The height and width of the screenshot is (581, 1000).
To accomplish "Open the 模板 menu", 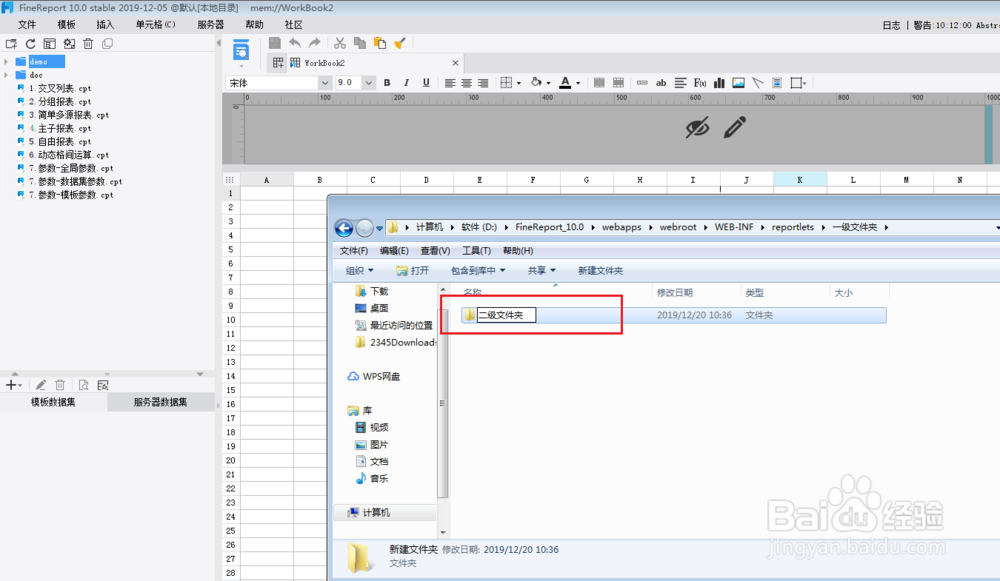I will coord(66,25).
